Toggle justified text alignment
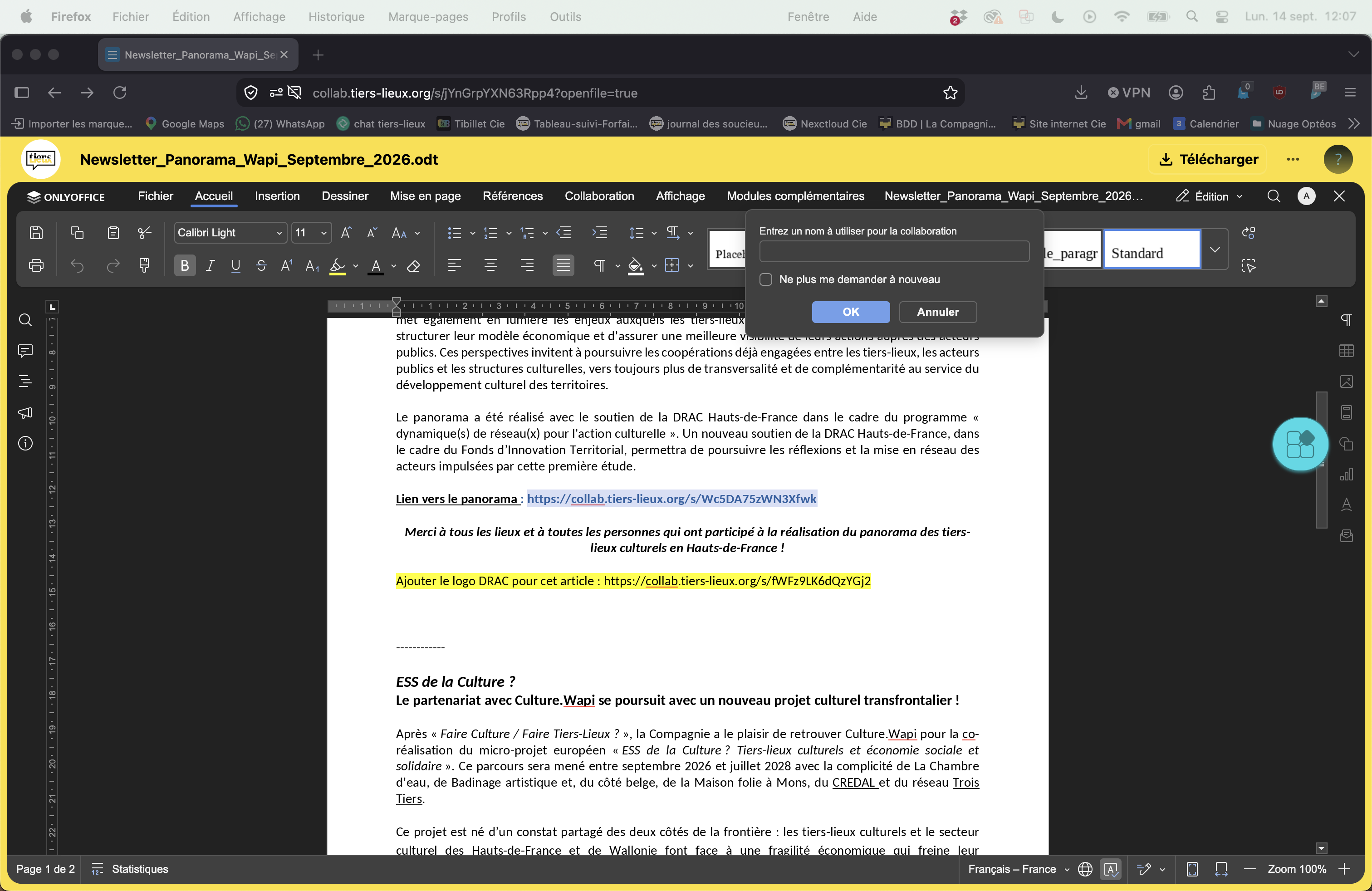This screenshot has width=1372, height=891. click(x=563, y=265)
